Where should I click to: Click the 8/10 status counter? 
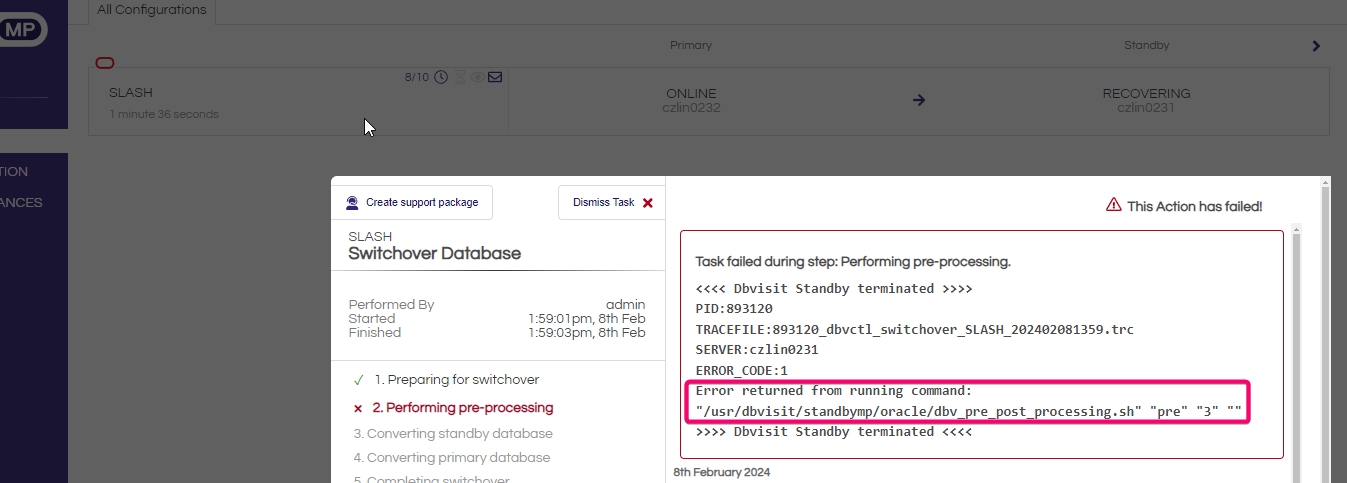416,77
